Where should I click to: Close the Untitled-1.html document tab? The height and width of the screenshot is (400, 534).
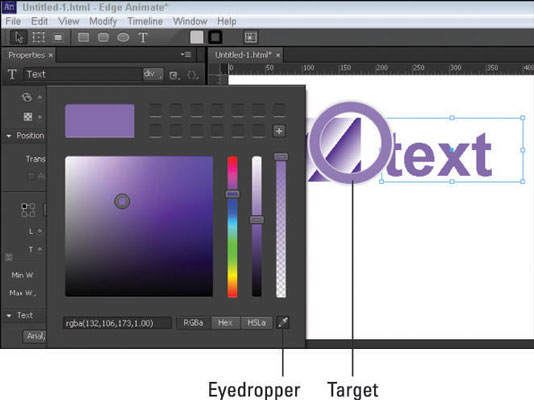click(x=278, y=55)
